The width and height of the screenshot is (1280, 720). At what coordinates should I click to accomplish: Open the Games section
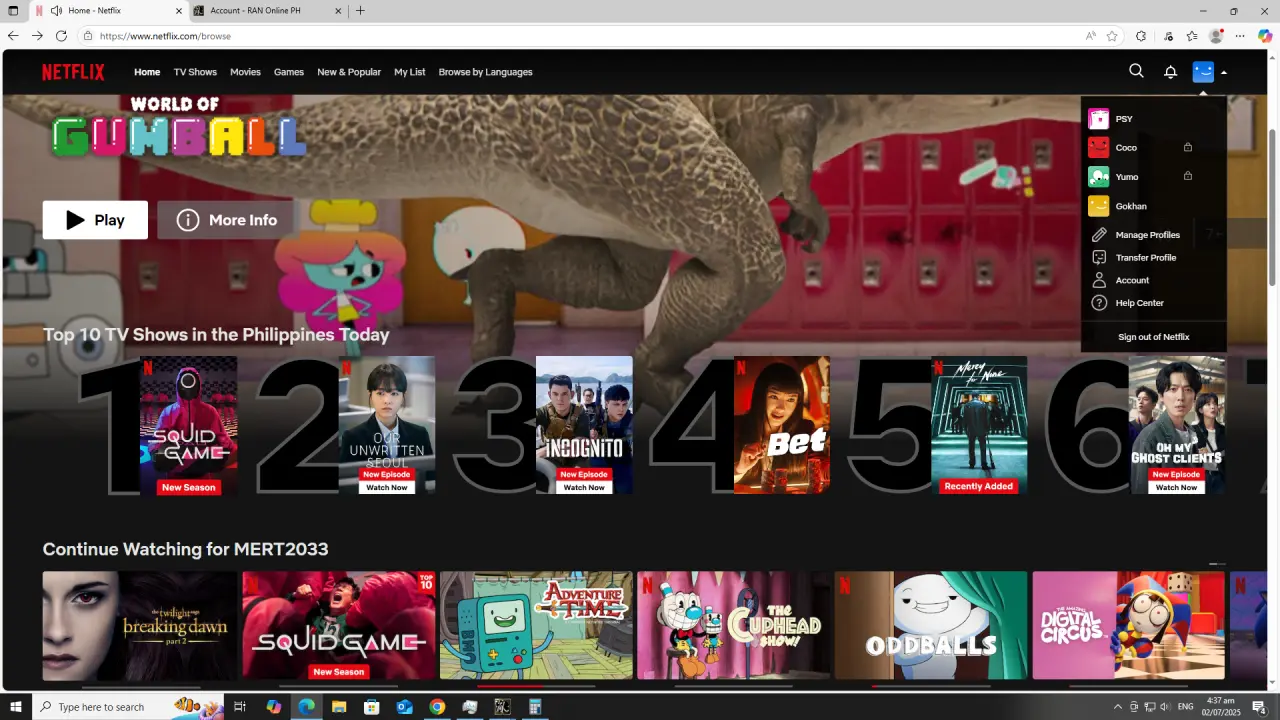pos(289,72)
